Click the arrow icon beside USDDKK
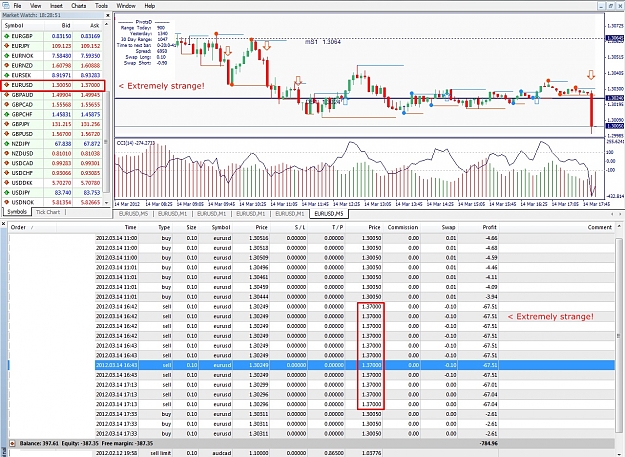Viewport: 625px width, 457px height. pyautogui.click(x=6, y=182)
